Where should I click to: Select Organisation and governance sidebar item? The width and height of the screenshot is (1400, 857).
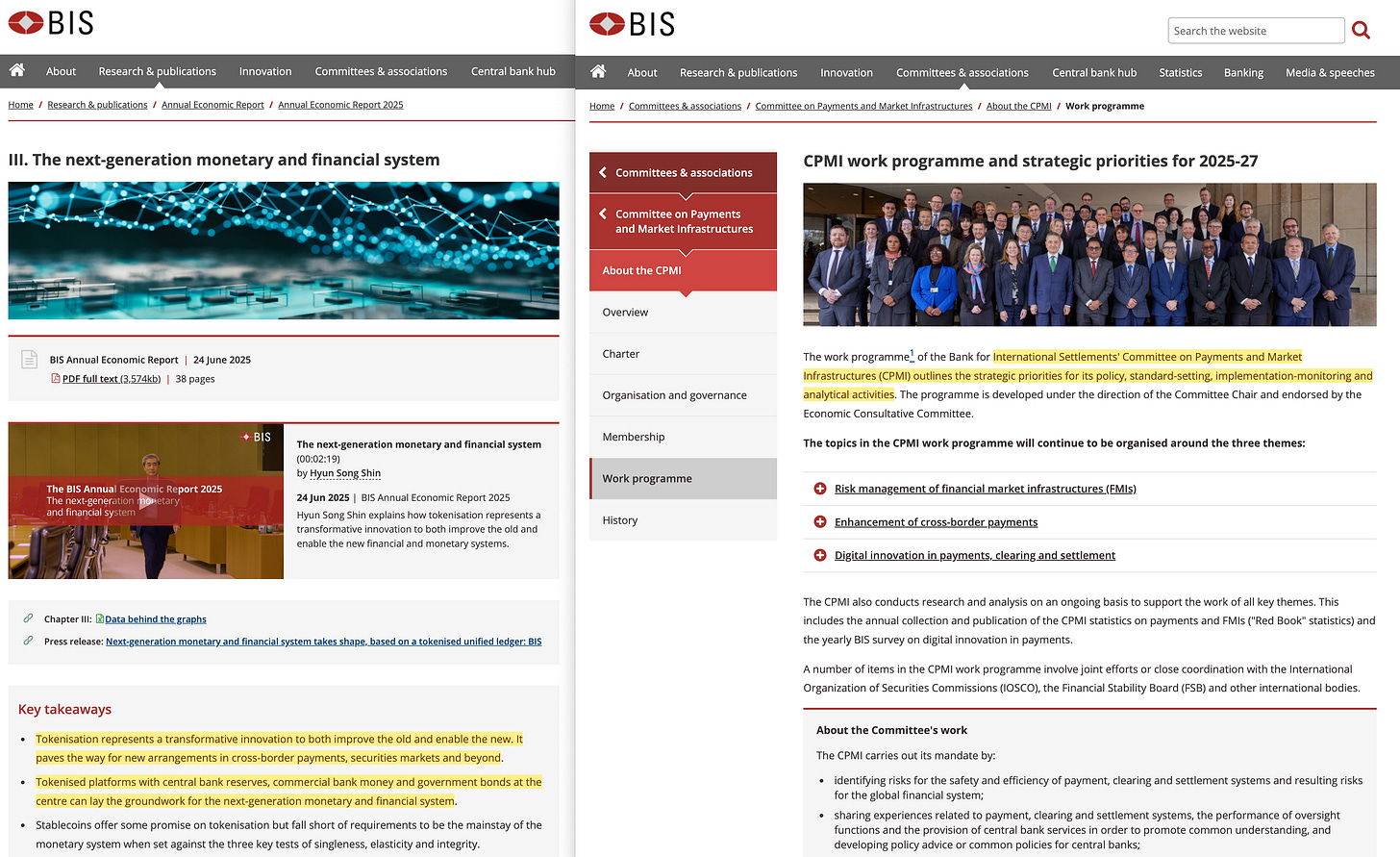pos(683,395)
